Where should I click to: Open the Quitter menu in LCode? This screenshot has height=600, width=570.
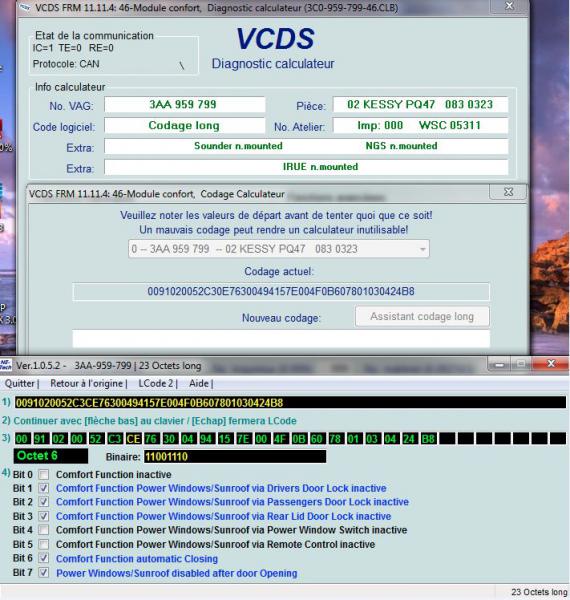point(20,383)
